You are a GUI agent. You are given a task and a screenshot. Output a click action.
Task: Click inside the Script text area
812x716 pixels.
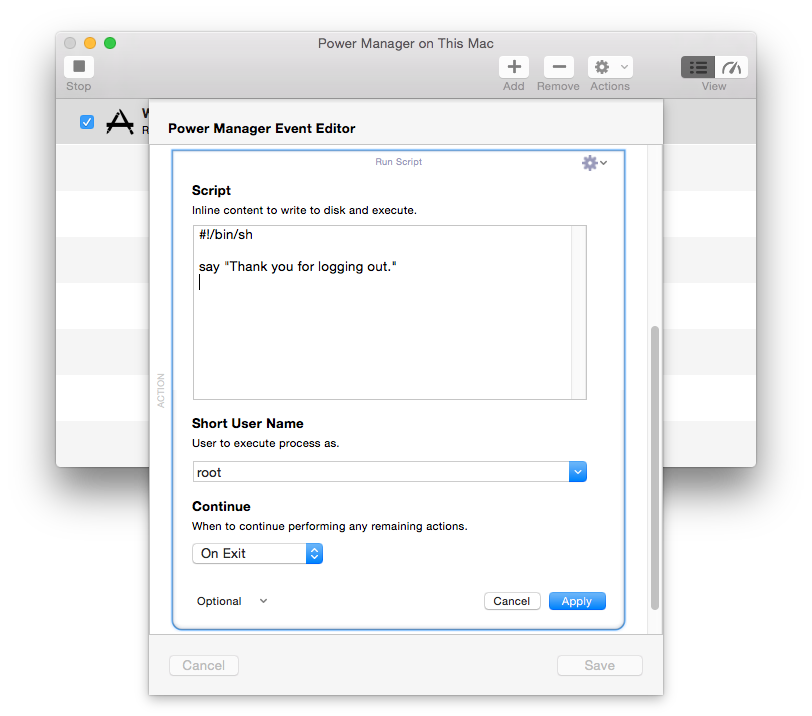(389, 312)
